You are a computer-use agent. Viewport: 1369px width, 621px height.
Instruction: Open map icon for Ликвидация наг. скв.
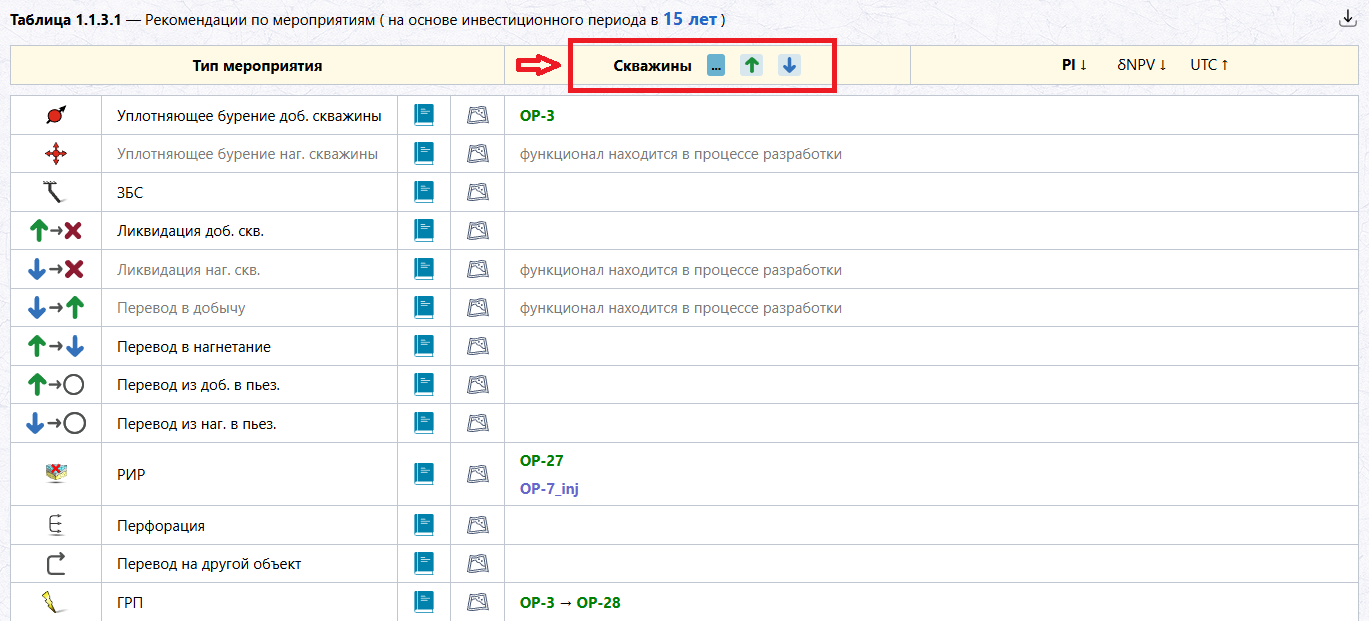coord(478,270)
